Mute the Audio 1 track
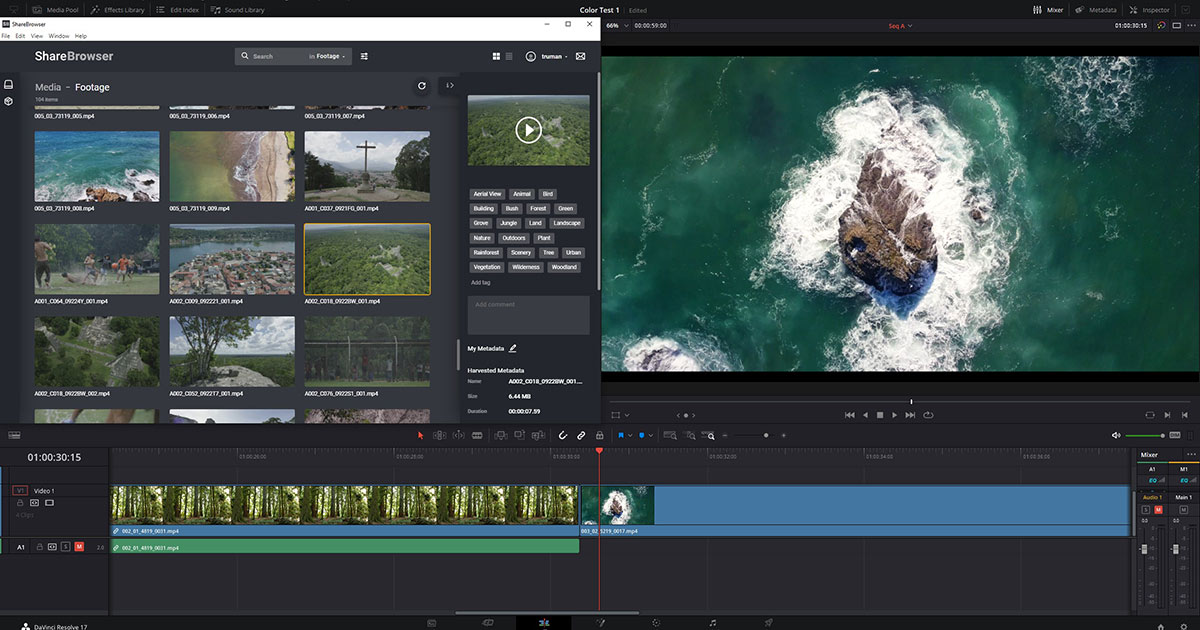 coord(79,547)
